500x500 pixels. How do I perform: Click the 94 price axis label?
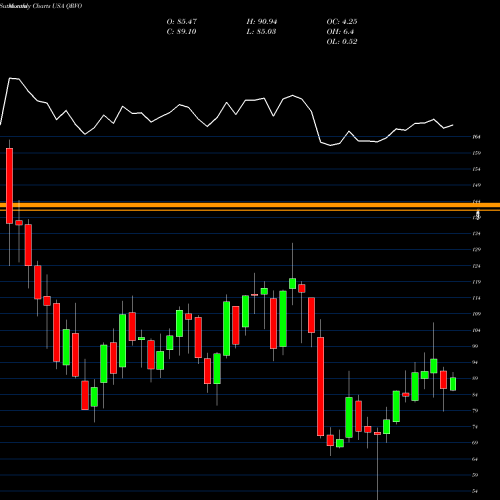(x=475, y=362)
